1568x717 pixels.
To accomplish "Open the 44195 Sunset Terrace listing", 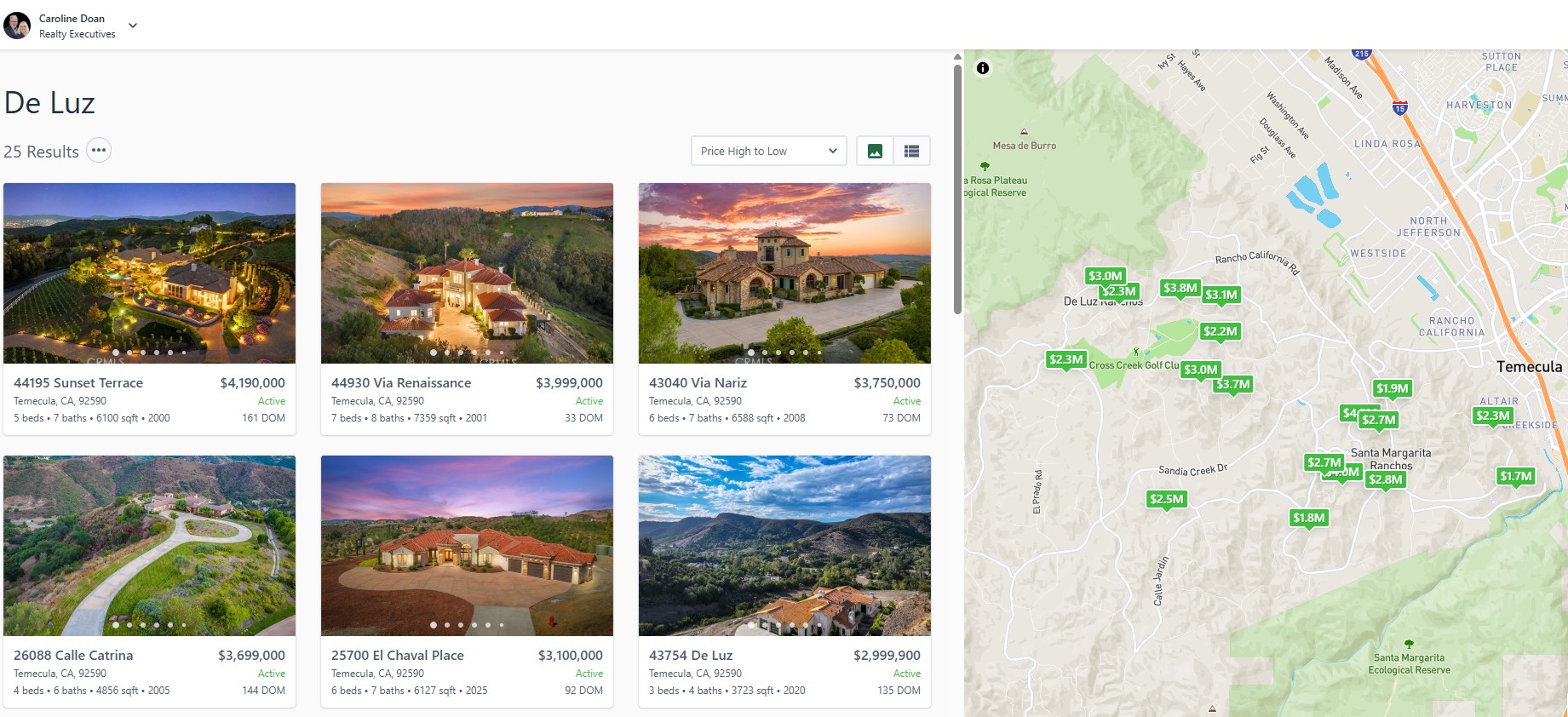I will pos(78,383).
